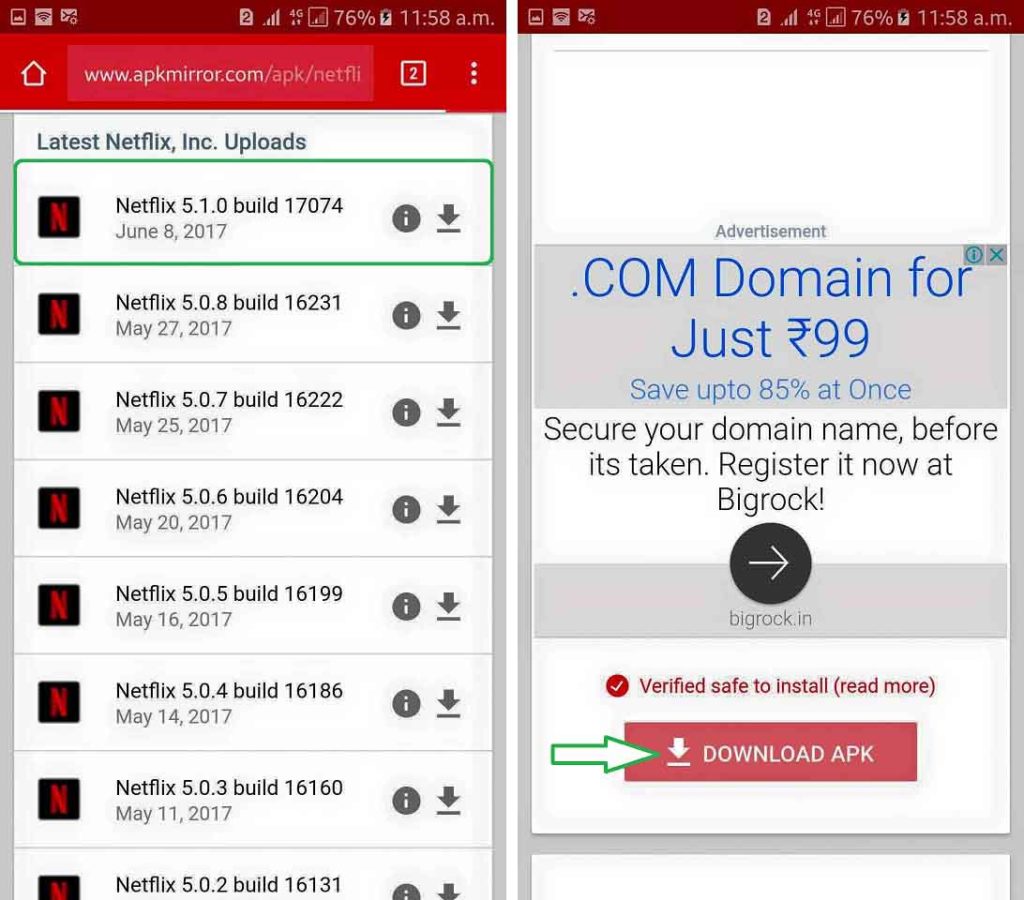
Task: Tap Netflix logo of 5.0.6 build 16204
Action: click(59, 508)
